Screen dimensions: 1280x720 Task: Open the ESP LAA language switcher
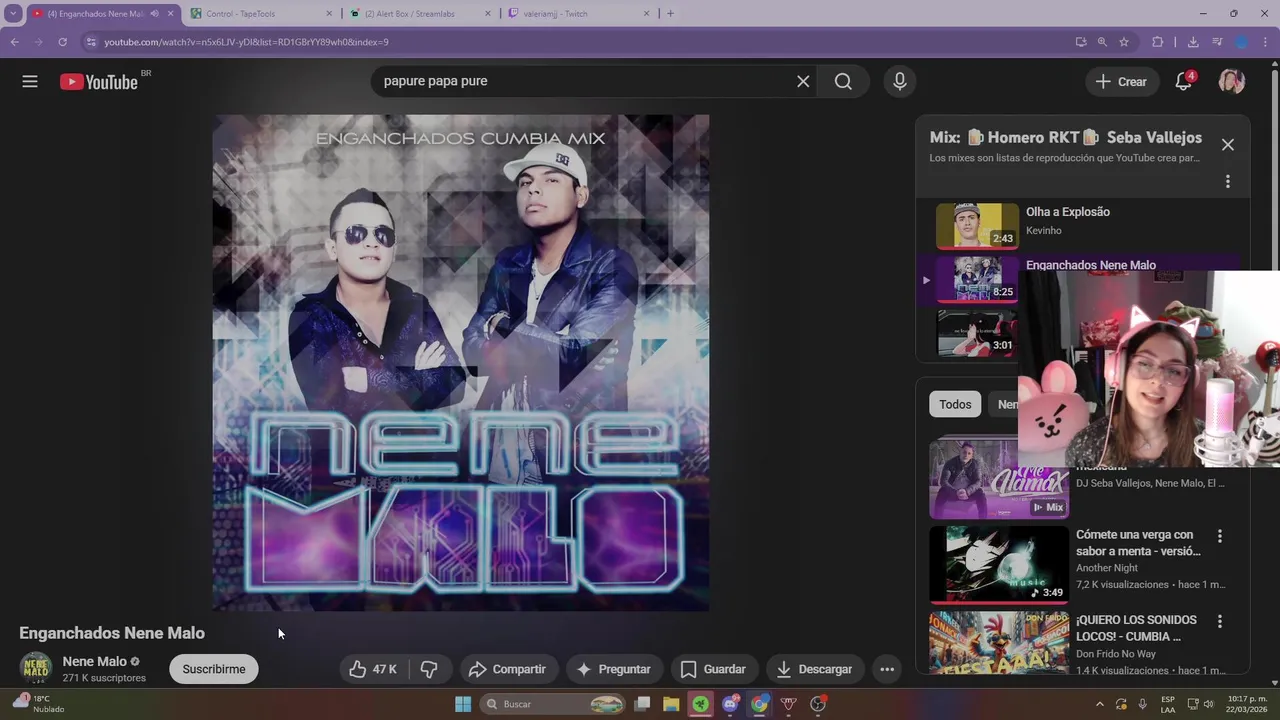pyautogui.click(x=1168, y=704)
